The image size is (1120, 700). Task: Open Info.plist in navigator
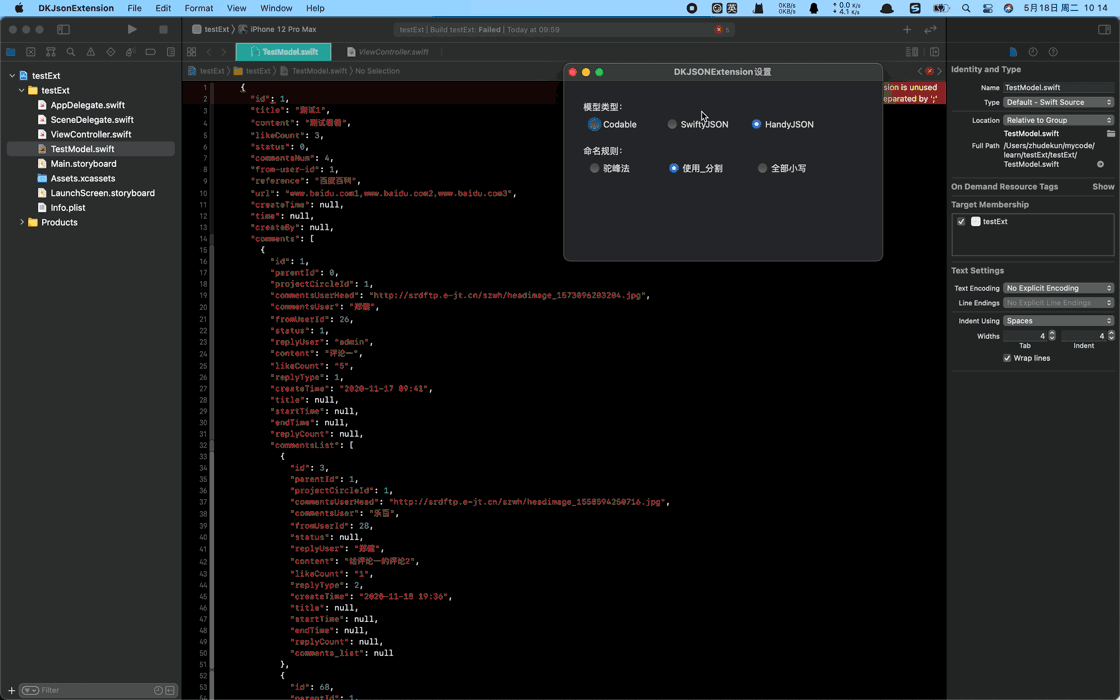tap(67, 208)
